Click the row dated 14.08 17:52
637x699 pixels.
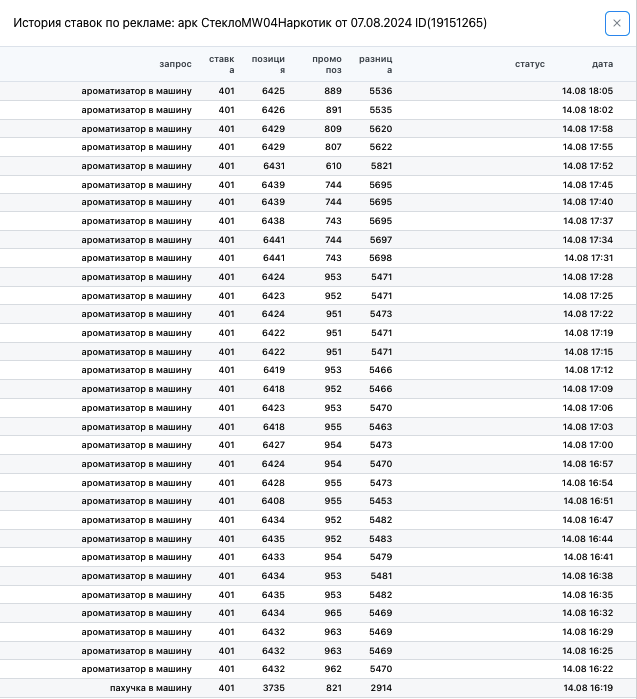tap(318, 166)
